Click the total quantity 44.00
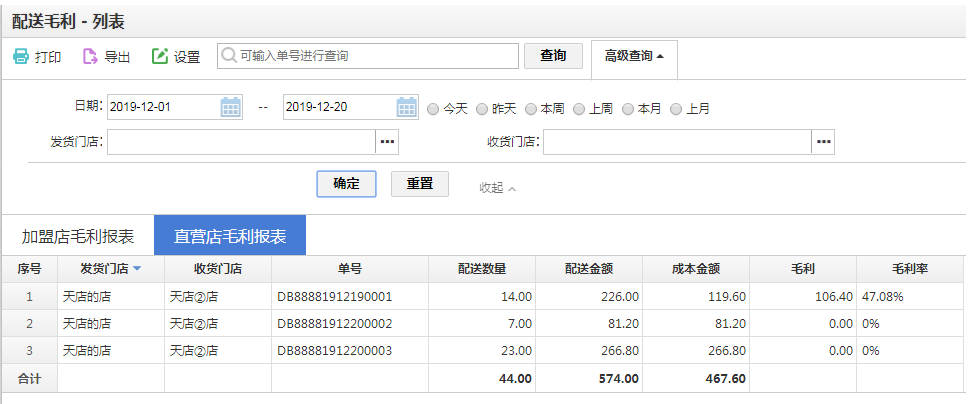This screenshot has width=975, height=404. 515,379
